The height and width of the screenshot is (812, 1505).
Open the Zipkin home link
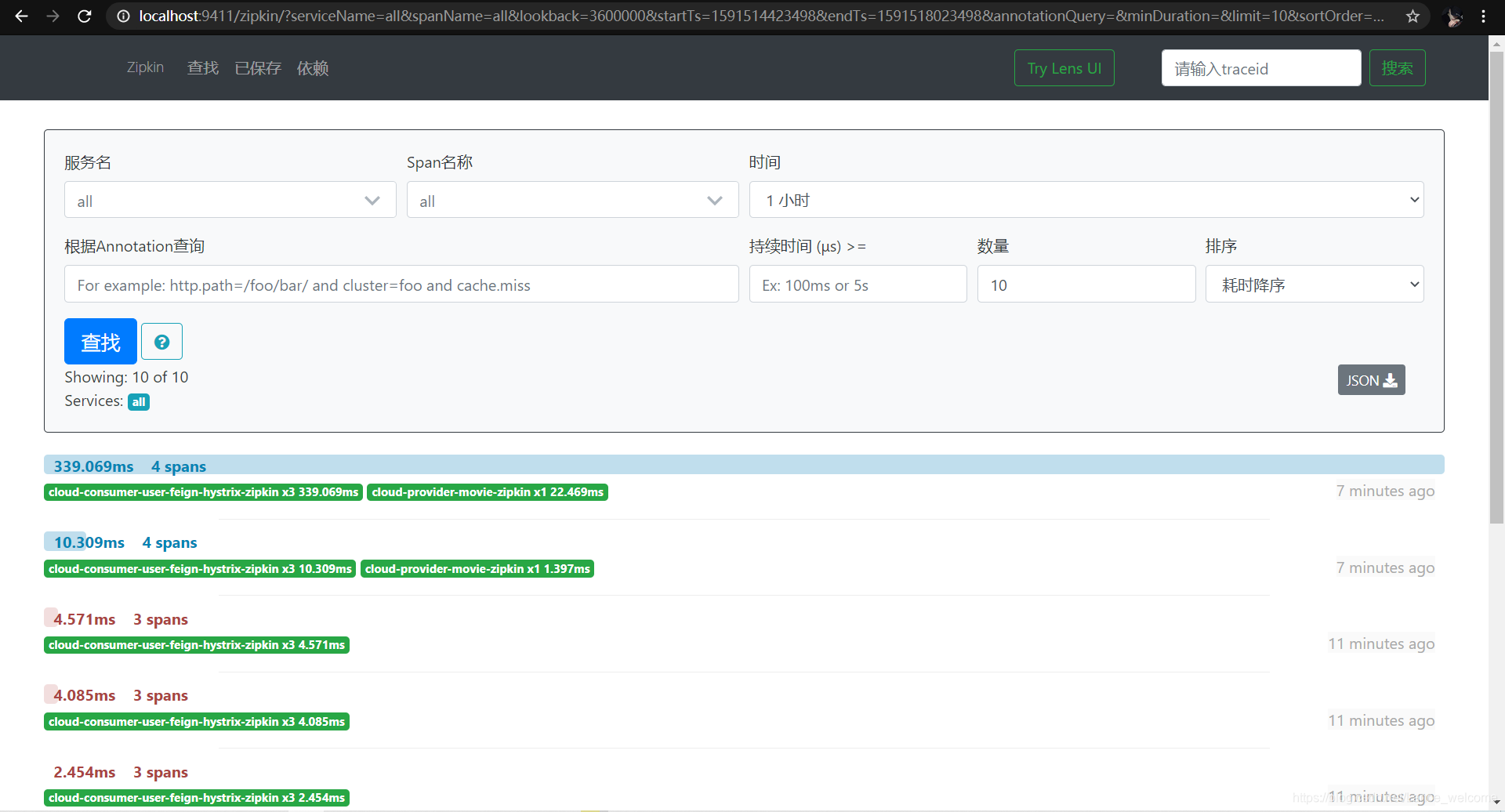pyautogui.click(x=145, y=67)
